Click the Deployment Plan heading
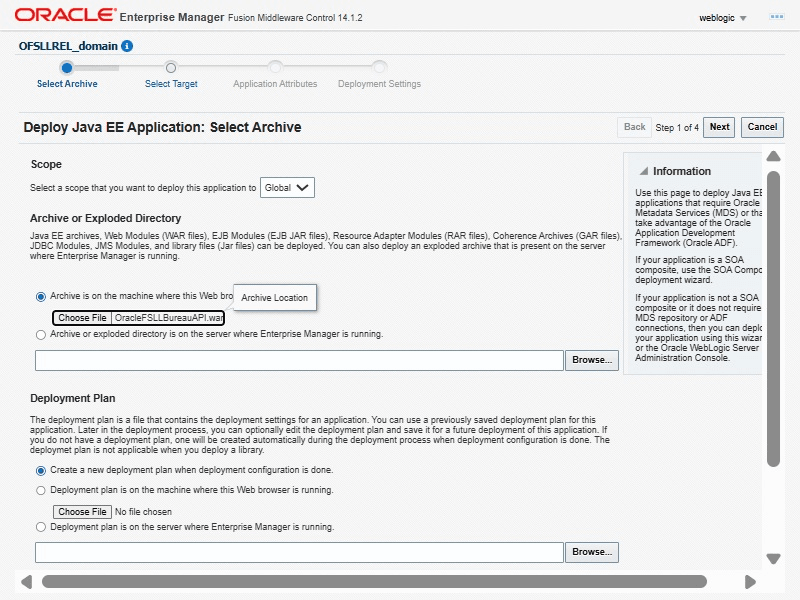 (x=72, y=398)
